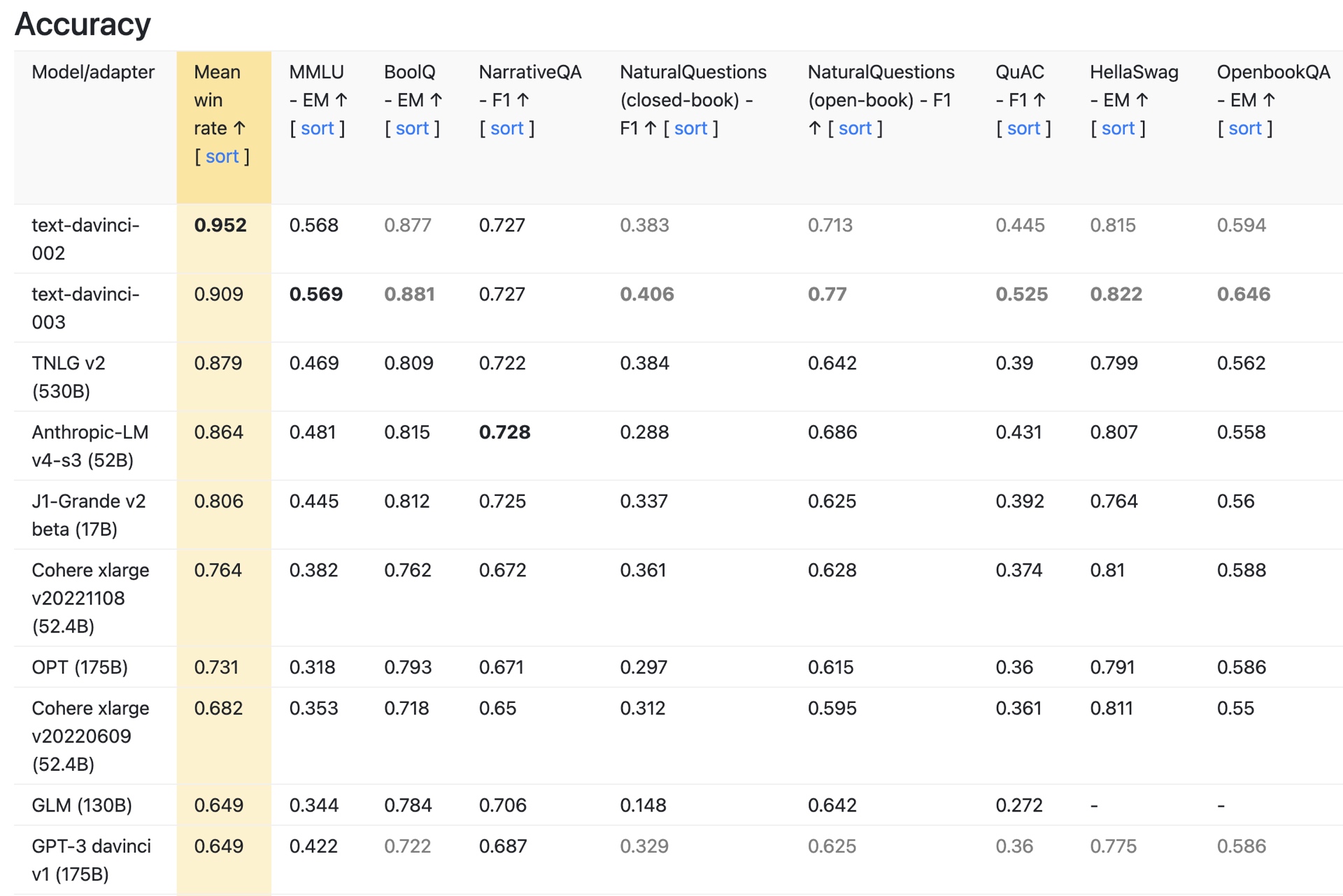
Task: Click the bold 0.406 closed-book score
Action: (647, 294)
